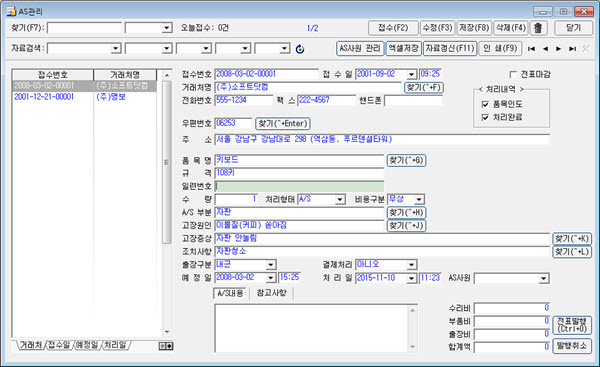The height and width of the screenshot is (367, 600).
Task: Click the 일련번호 green input field
Action: (299, 186)
